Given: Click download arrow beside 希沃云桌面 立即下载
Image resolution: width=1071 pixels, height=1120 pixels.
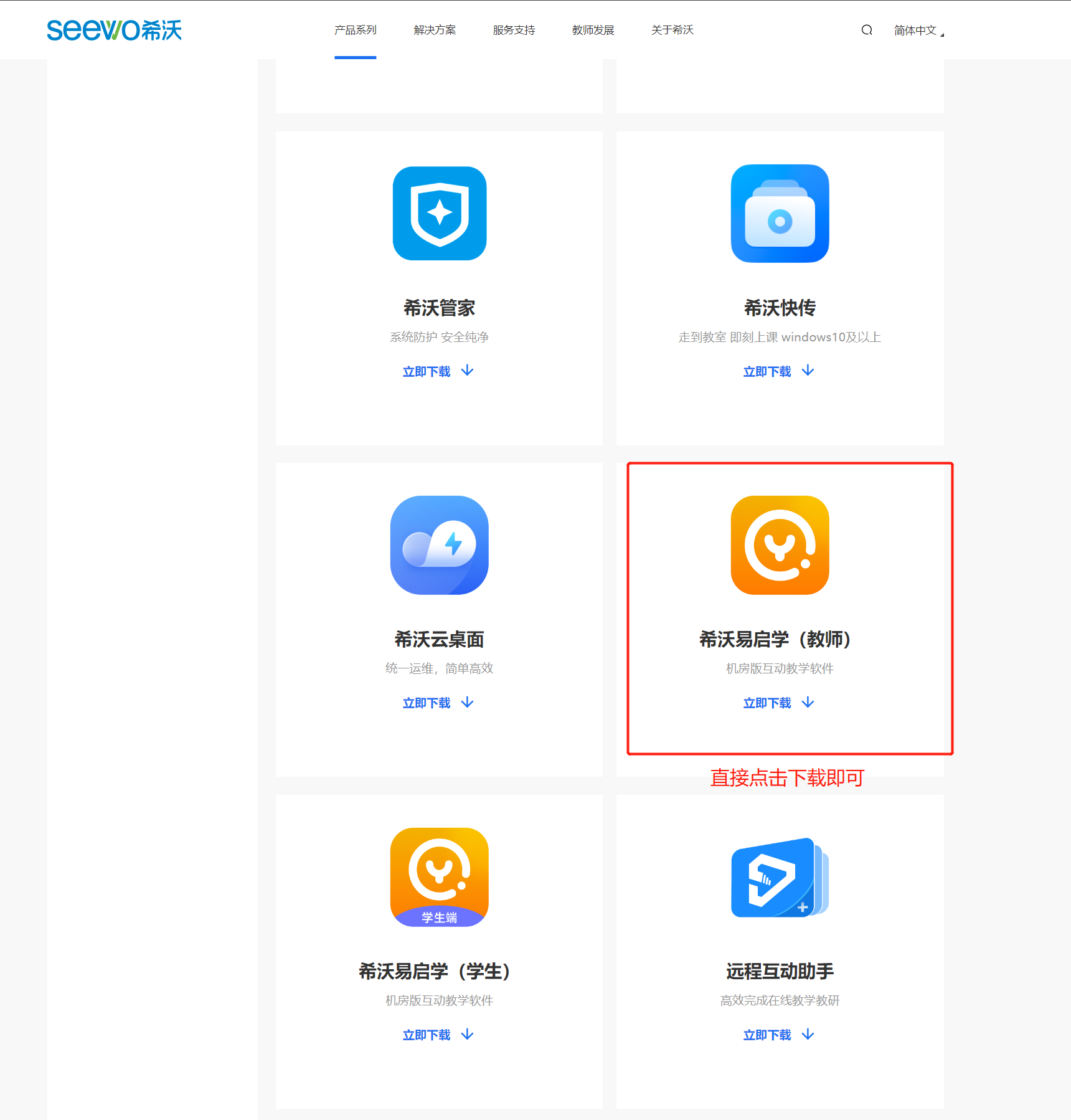Looking at the screenshot, I should [x=467, y=703].
